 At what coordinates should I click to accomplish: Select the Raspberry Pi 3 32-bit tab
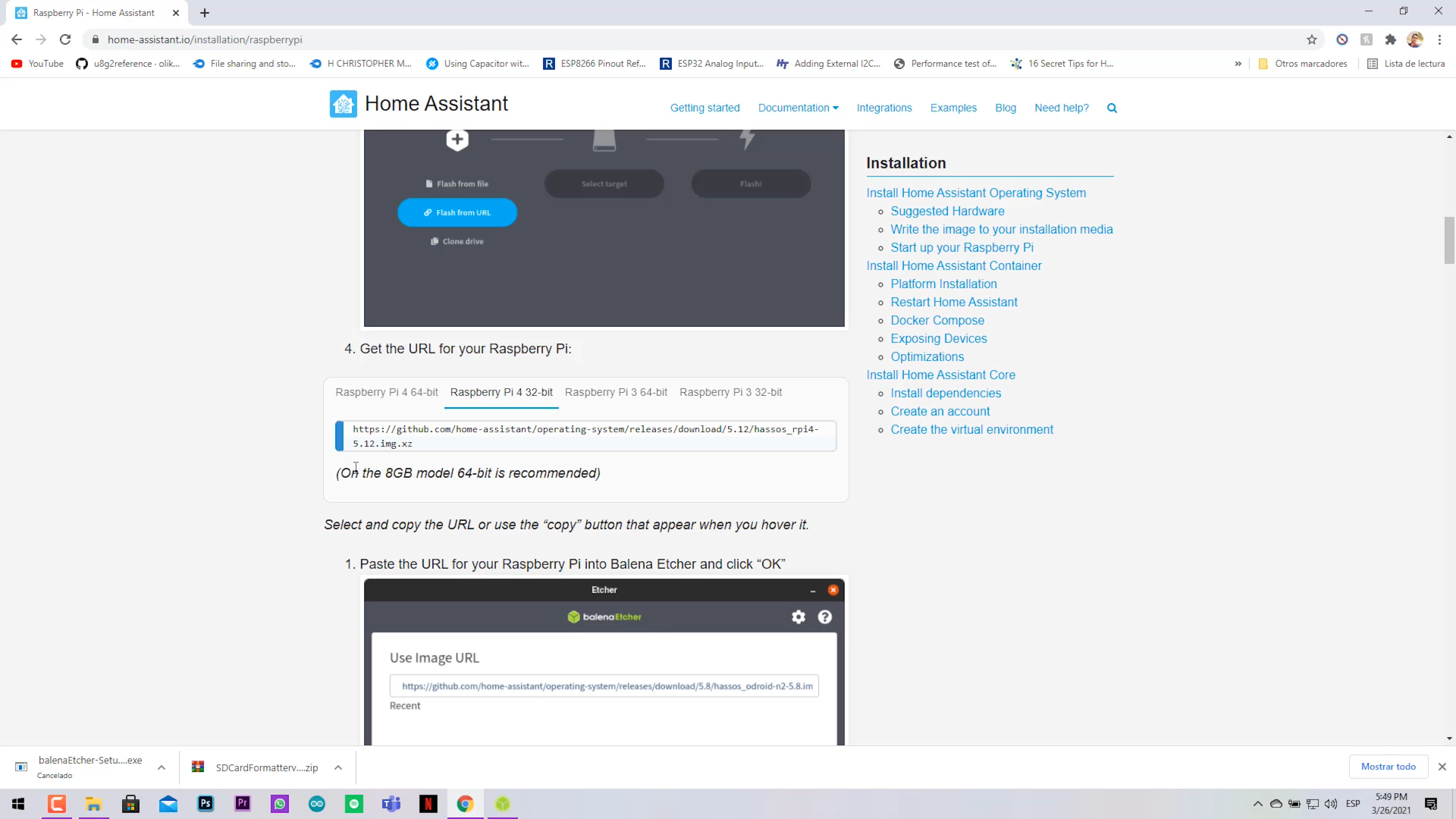730,392
